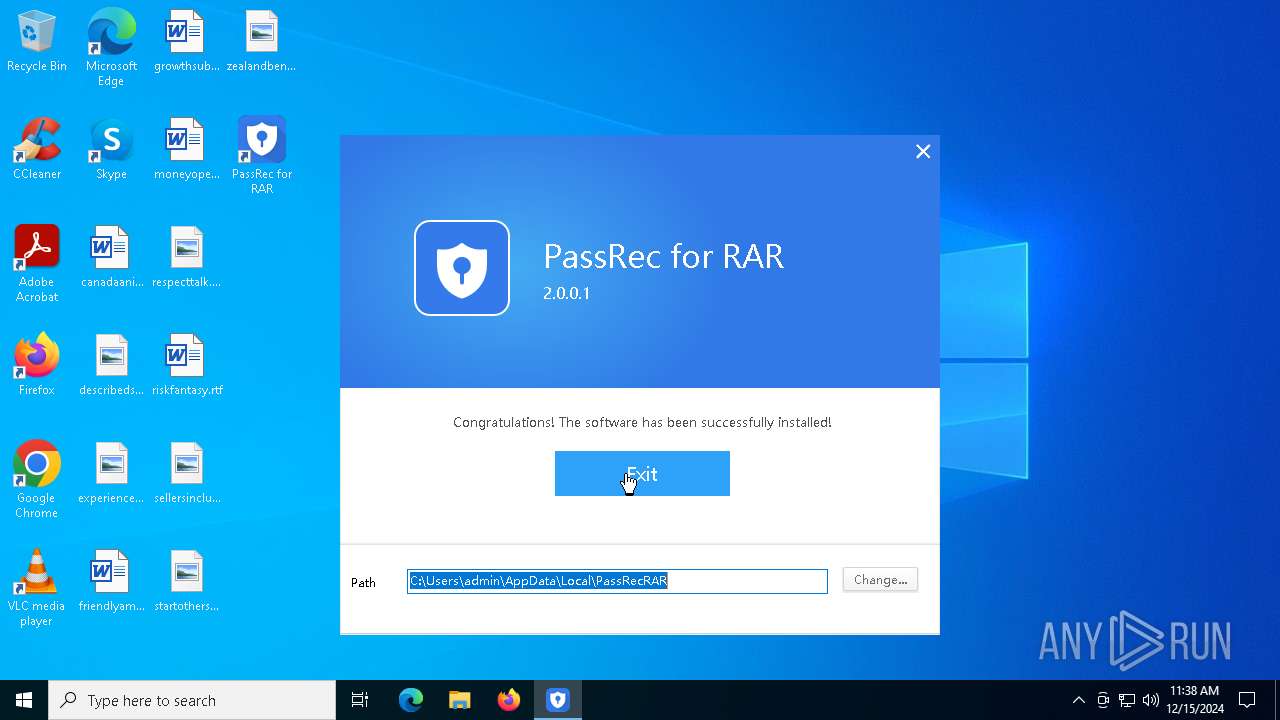Select zealandben... image file on desktop
1280x720 pixels.
(x=261, y=42)
